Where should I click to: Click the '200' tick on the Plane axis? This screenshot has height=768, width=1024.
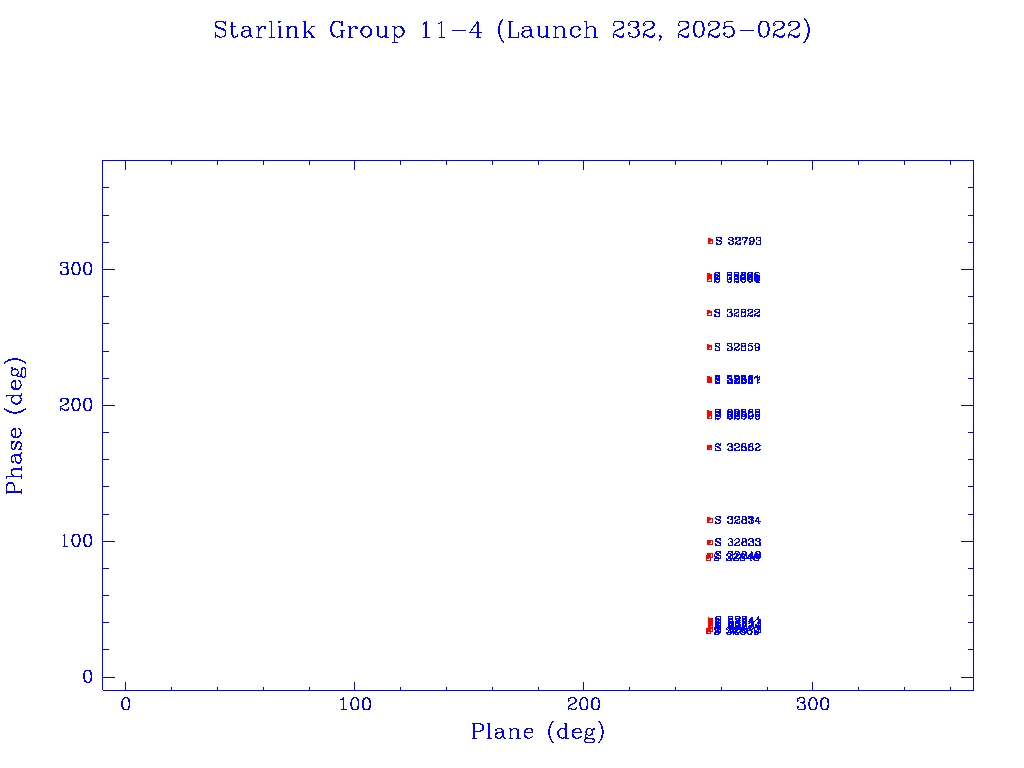coord(583,704)
